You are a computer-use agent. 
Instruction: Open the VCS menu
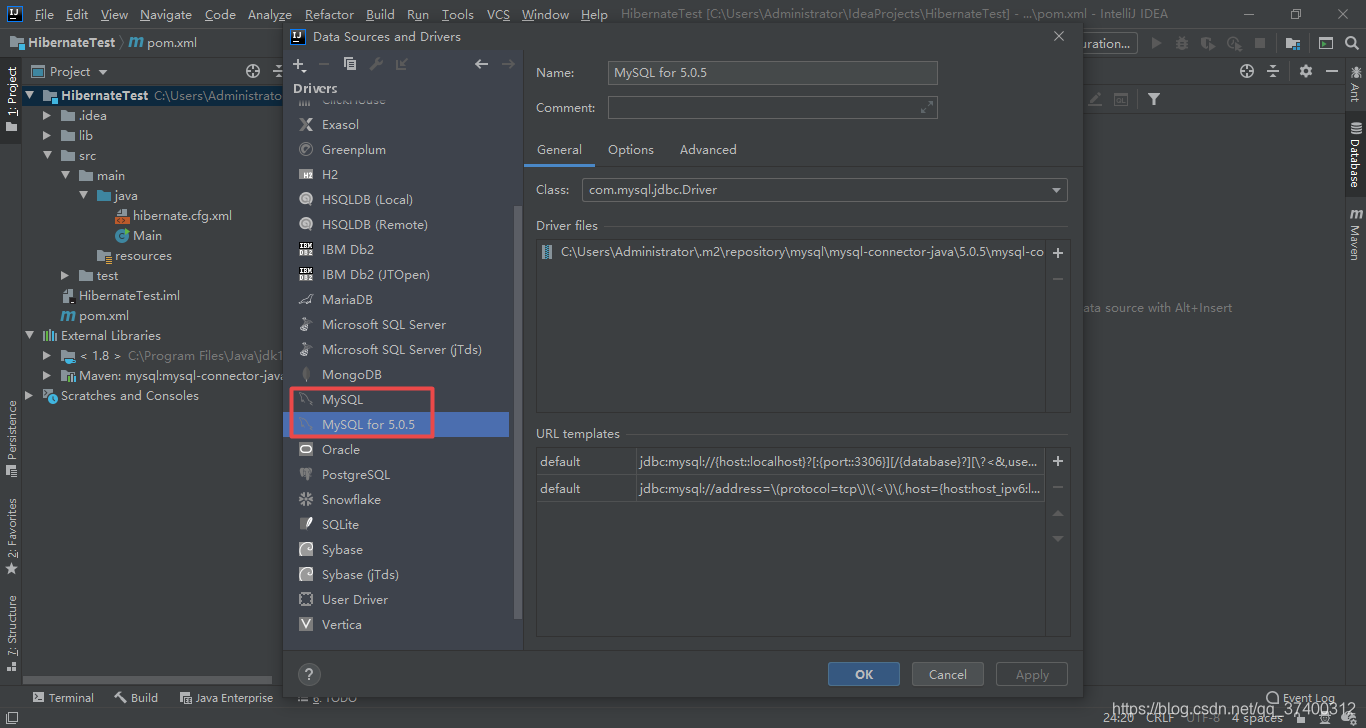[x=498, y=15]
